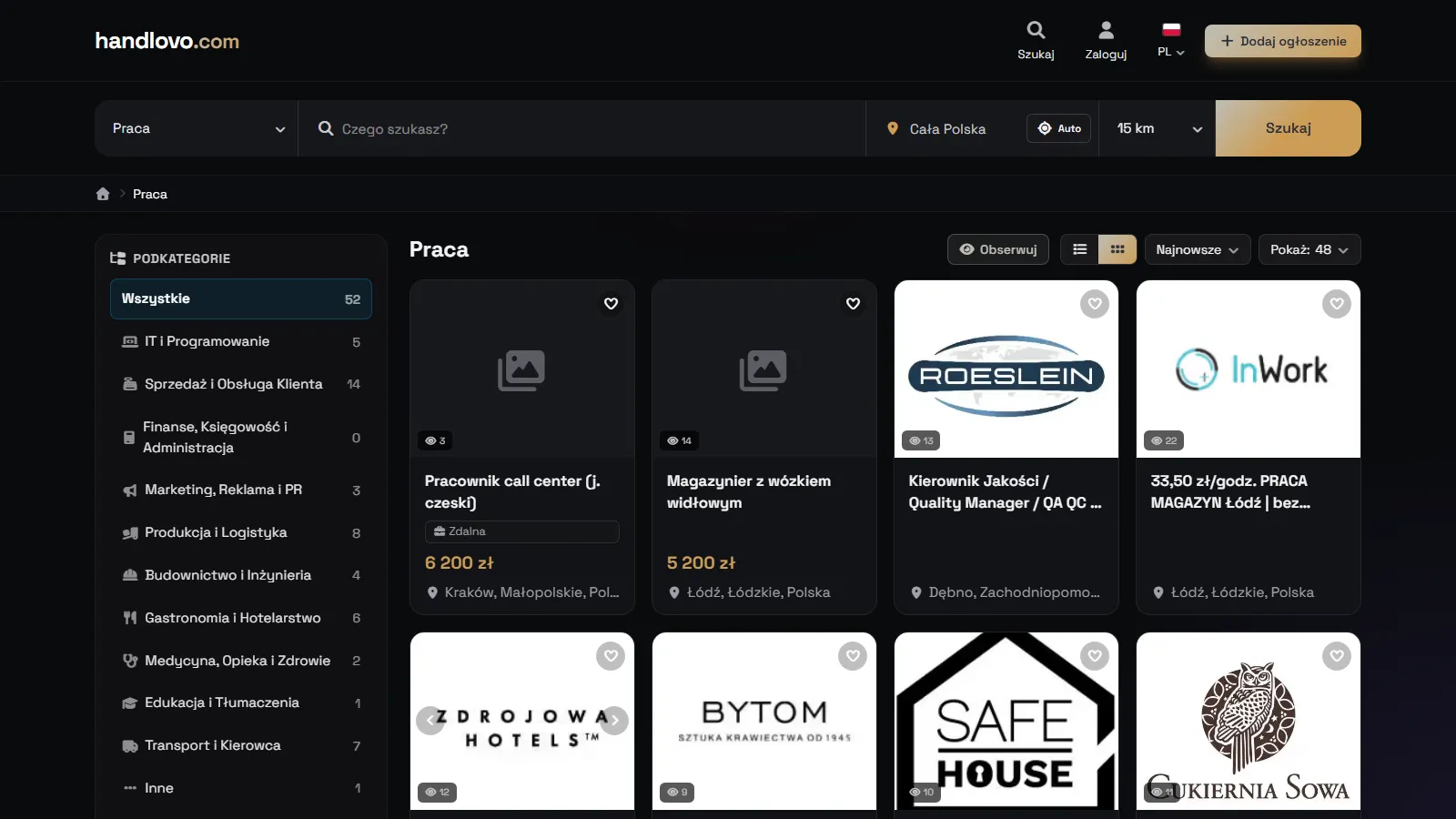Viewport: 1456px width, 819px height.
Task: Click the Dodaj ogłoszenie button
Action: 1283,41
